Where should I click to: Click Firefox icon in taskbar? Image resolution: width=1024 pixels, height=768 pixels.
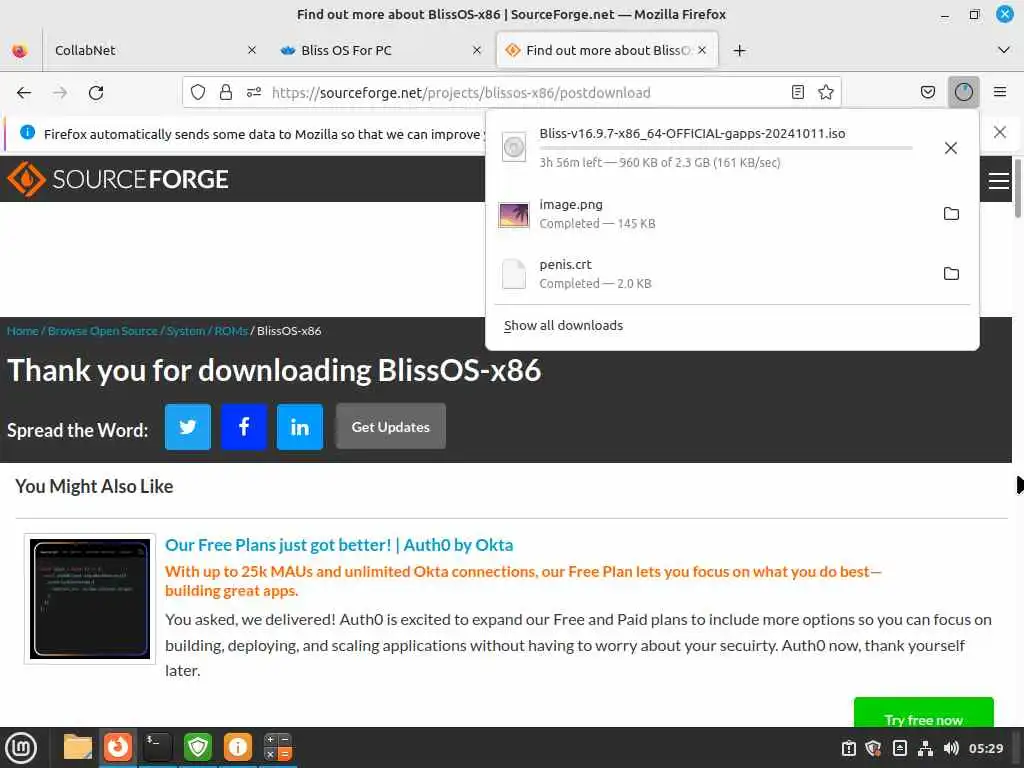coord(118,747)
